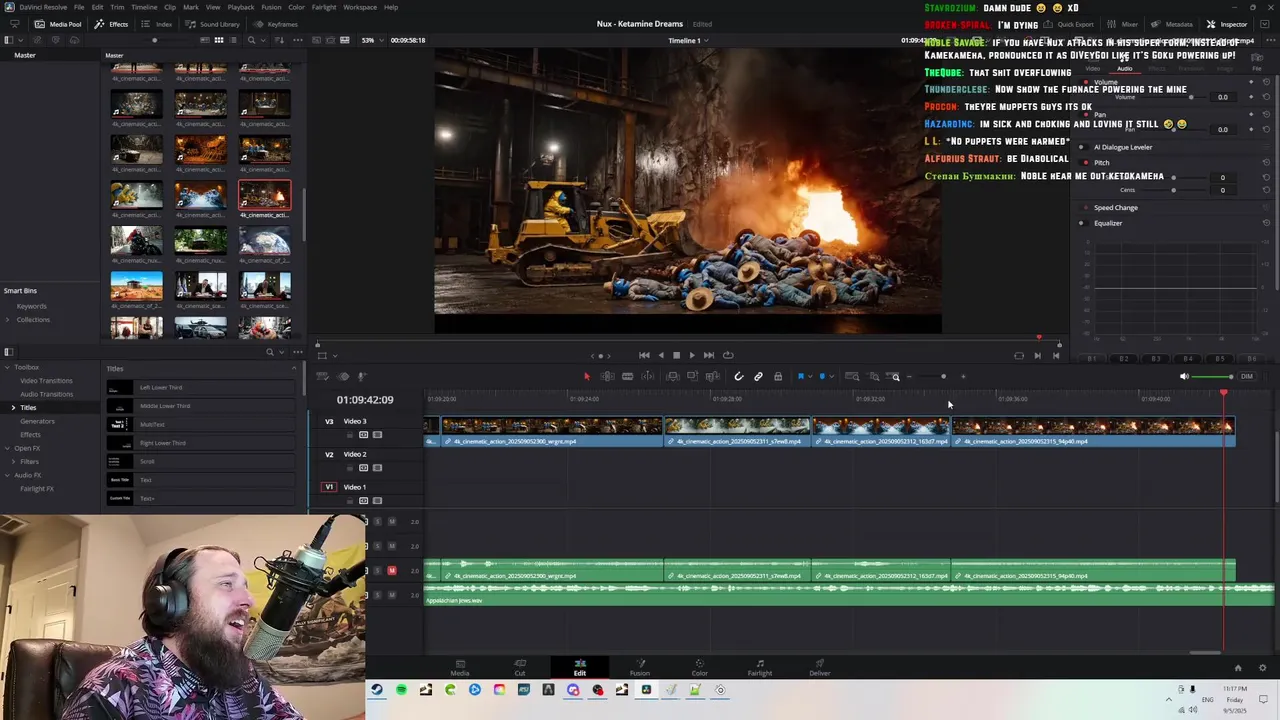Jump to the first frame
Image resolution: width=1280 pixels, height=720 pixels.
pyautogui.click(x=644, y=355)
